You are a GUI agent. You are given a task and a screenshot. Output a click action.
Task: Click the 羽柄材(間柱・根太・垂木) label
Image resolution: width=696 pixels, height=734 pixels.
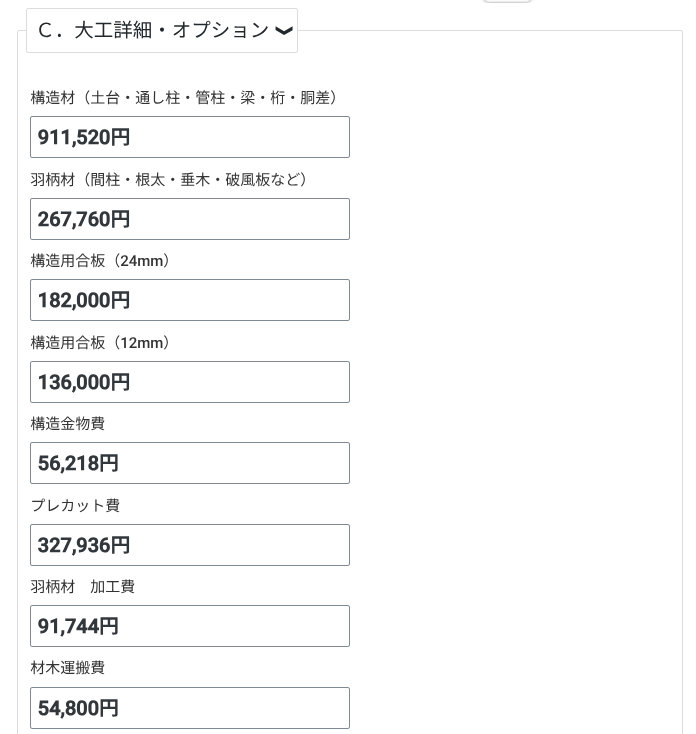171,180
